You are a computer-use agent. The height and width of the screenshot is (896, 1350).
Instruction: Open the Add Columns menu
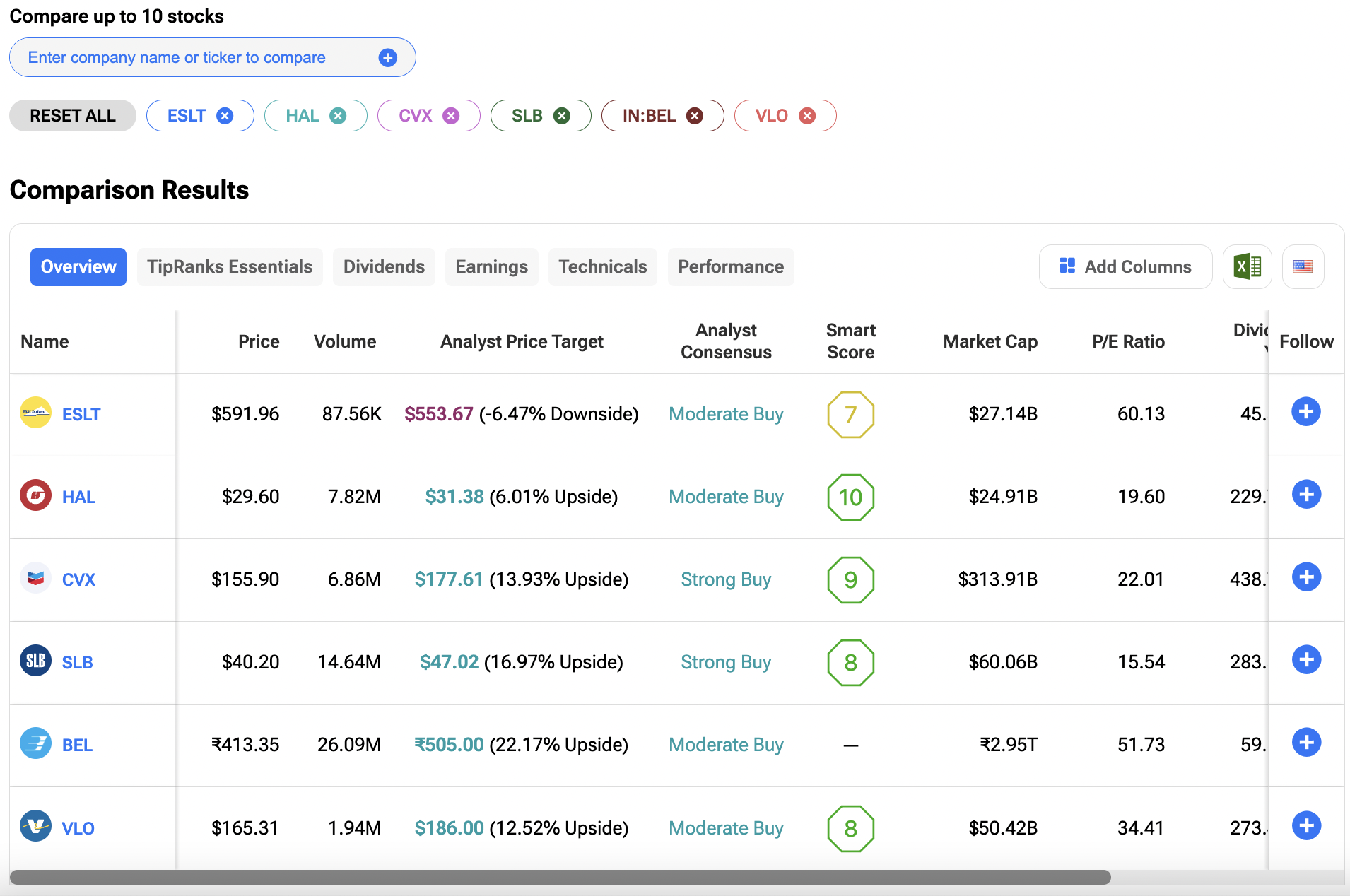(1125, 267)
